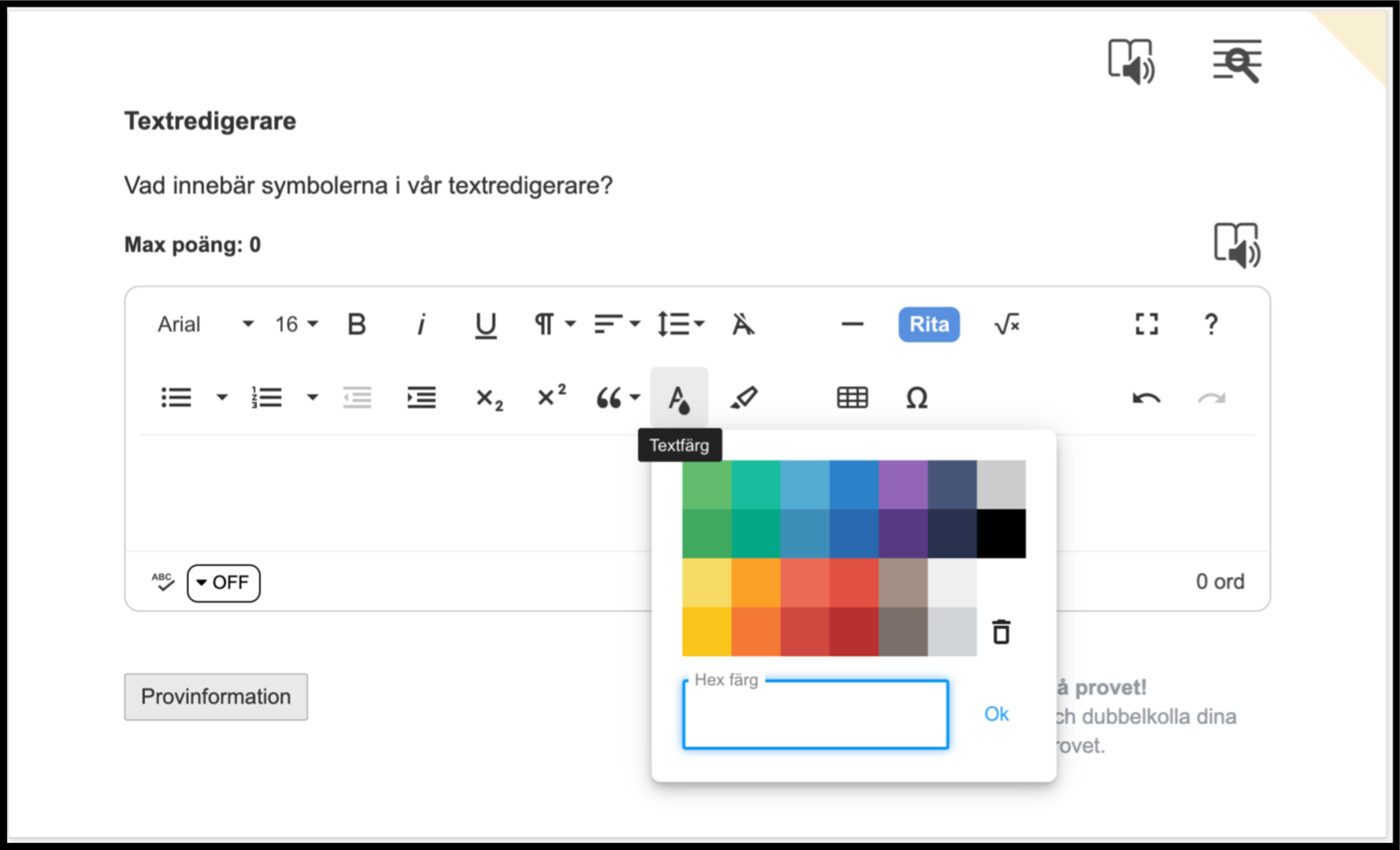Open the text search tool at top right
The image size is (1400, 850).
1237,61
